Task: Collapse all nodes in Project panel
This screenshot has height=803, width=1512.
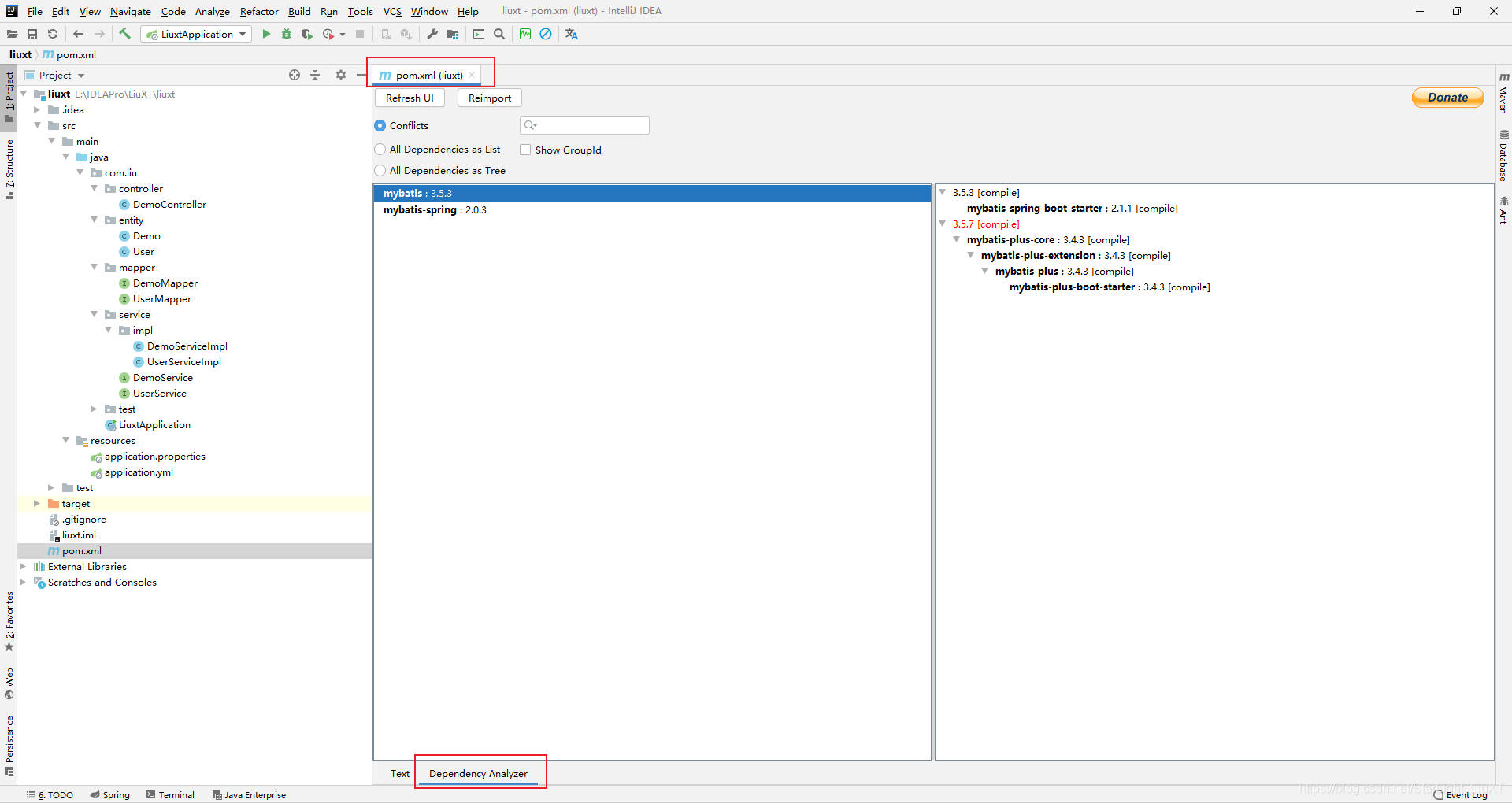Action: [x=315, y=75]
